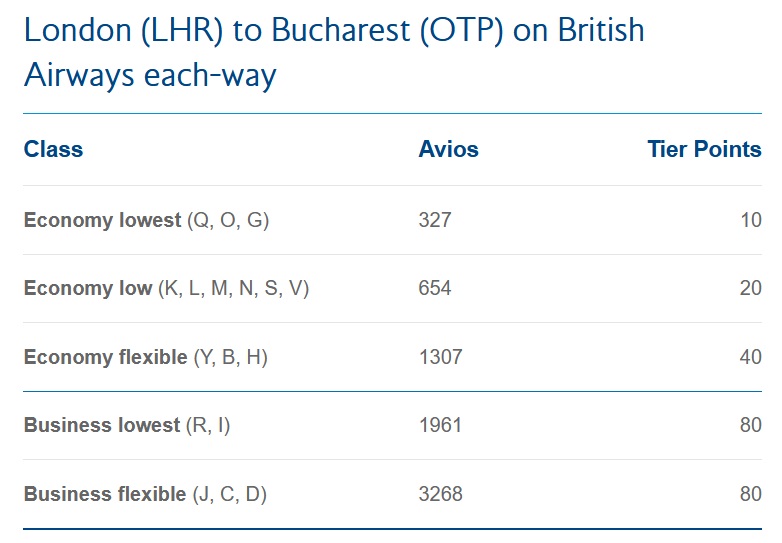Click the London to Bucharest page heading

coord(334,52)
